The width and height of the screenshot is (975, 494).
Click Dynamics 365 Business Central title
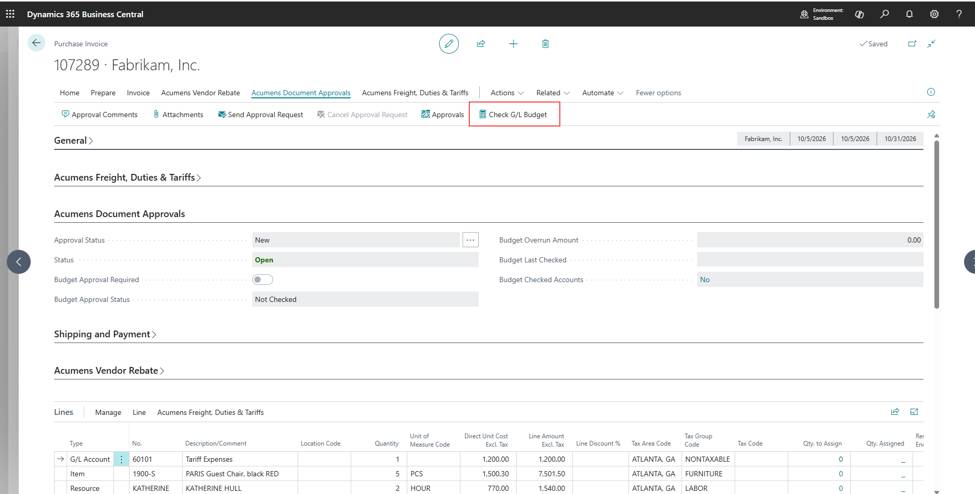(x=85, y=14)
